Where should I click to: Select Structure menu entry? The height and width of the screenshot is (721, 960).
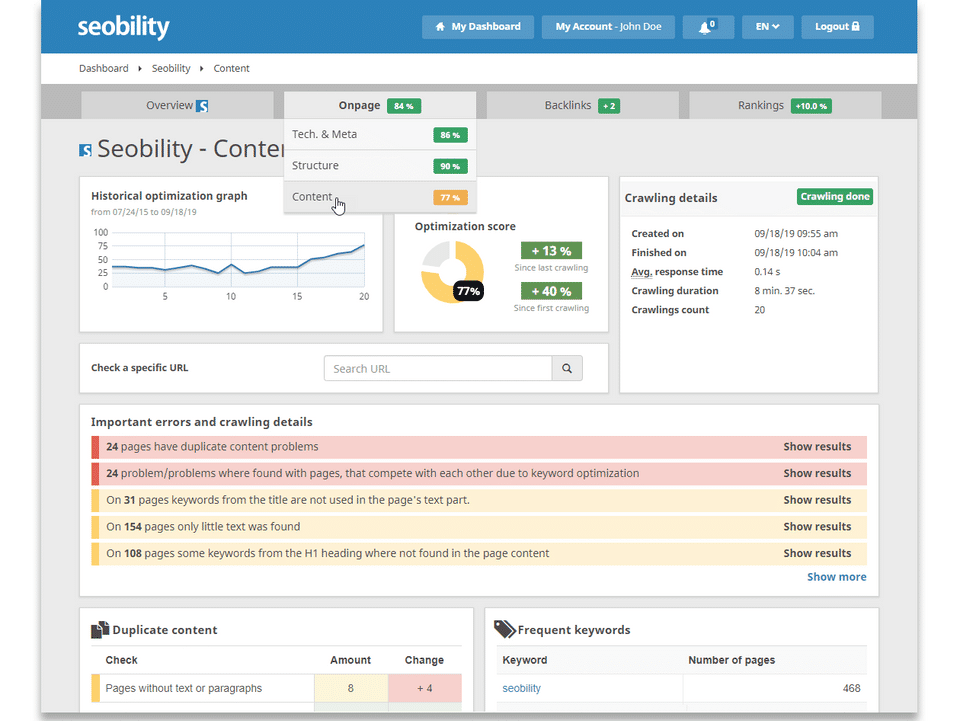[380, 166]
